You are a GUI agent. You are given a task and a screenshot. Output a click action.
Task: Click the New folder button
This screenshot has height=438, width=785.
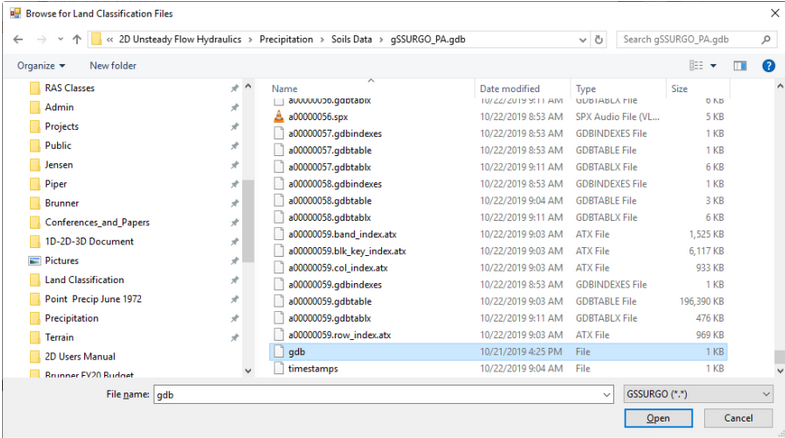click(113, 66)
